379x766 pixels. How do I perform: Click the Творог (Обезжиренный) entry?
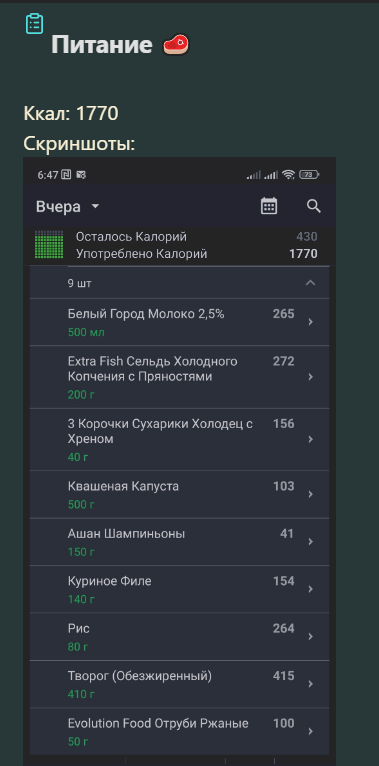[179, 684]
